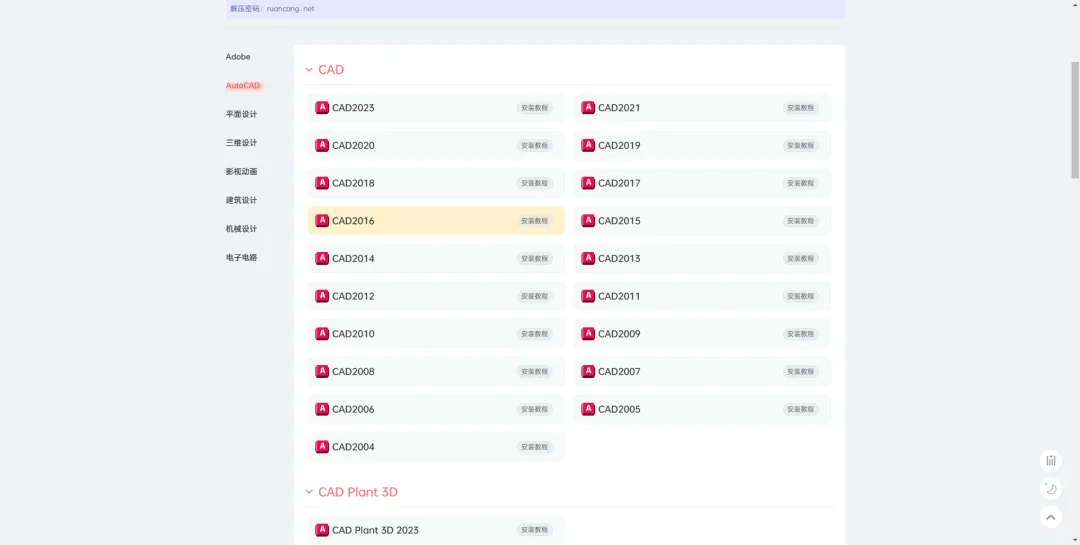Viewport: 1080px width, 545px height.
Task: Open 三维设计 category in sidebar
Action: click(x=241, y=143)
